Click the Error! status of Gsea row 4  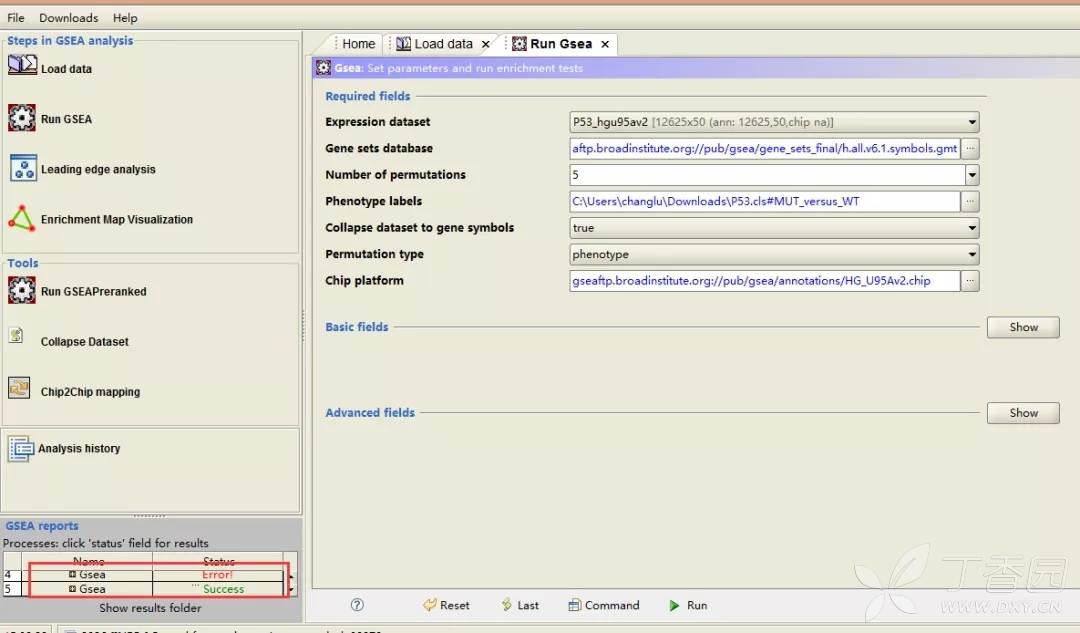(218, 574)
